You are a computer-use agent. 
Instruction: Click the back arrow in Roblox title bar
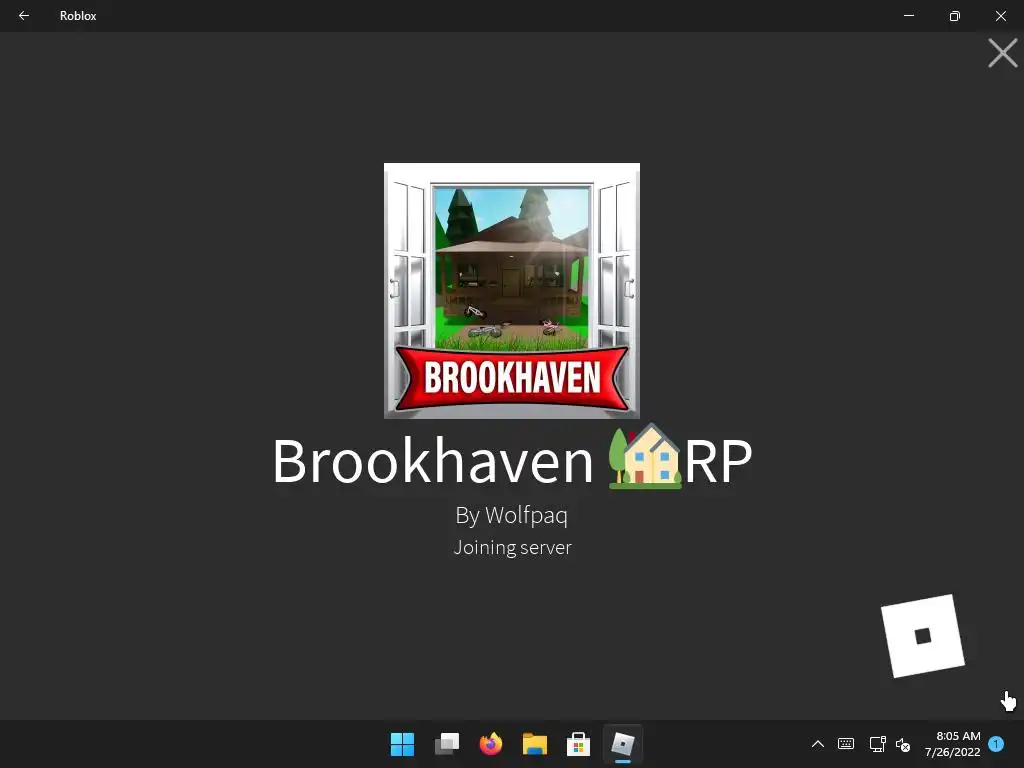click(24, 16)
